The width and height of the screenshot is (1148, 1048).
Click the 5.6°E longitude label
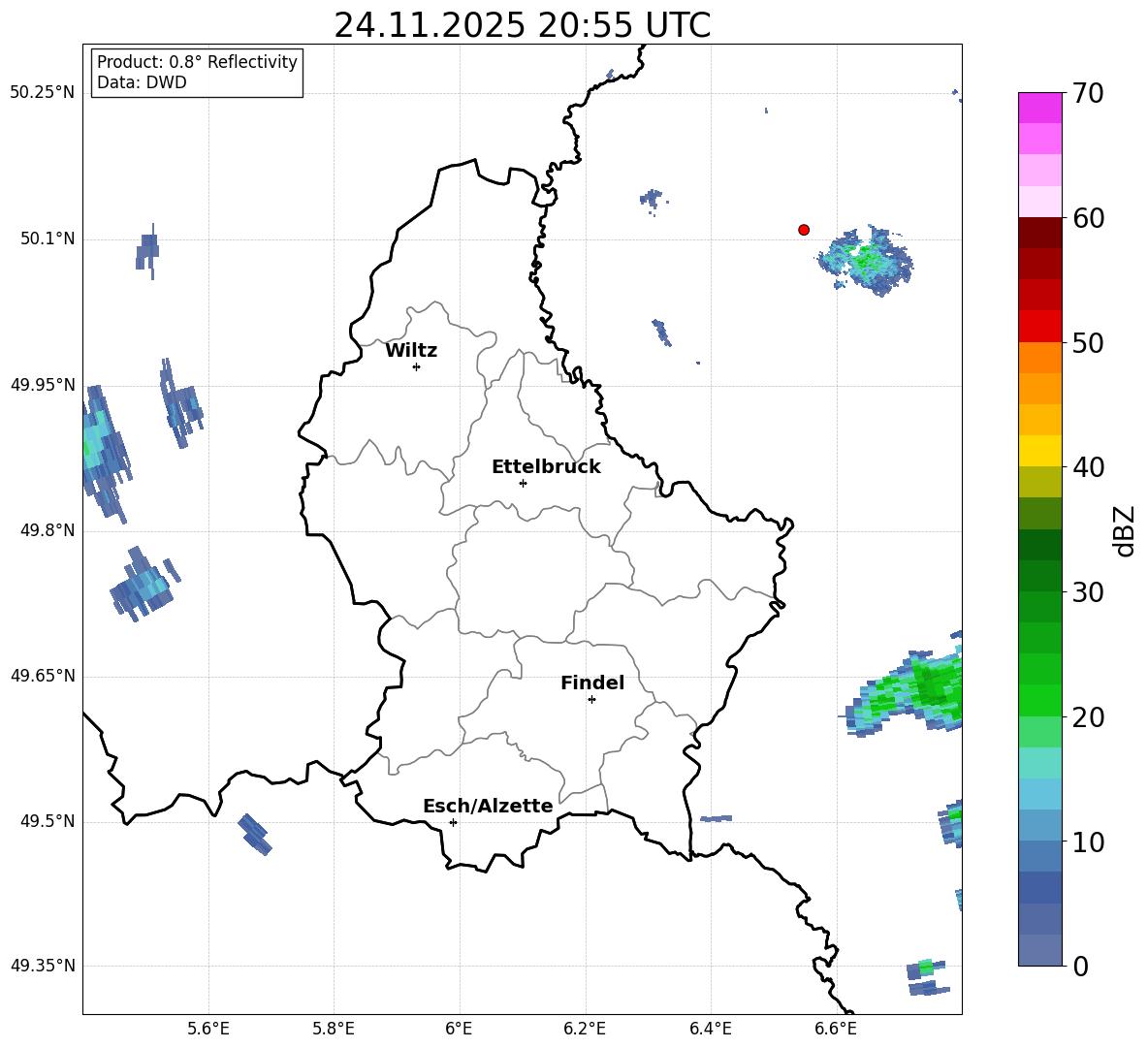207,1029
